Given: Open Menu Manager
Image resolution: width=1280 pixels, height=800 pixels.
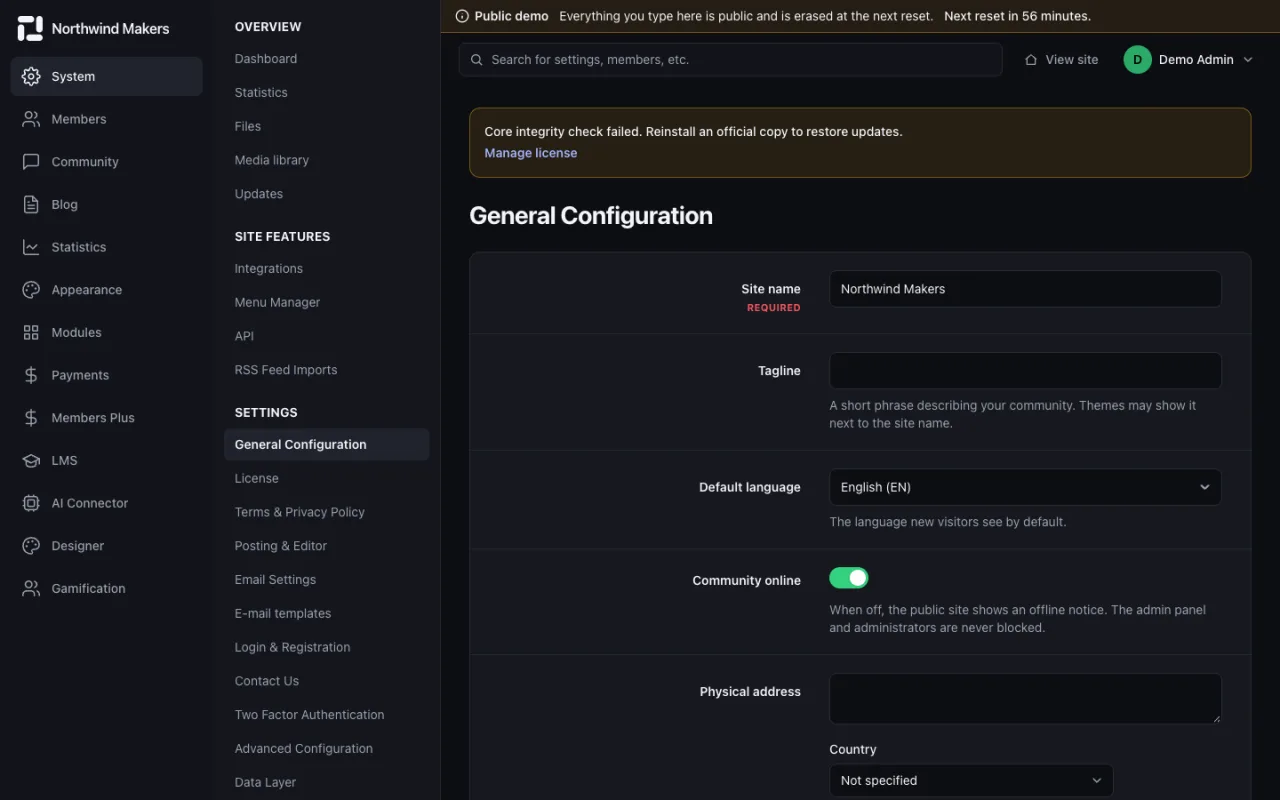Looking at the screenshot, I should coord(278,302).
